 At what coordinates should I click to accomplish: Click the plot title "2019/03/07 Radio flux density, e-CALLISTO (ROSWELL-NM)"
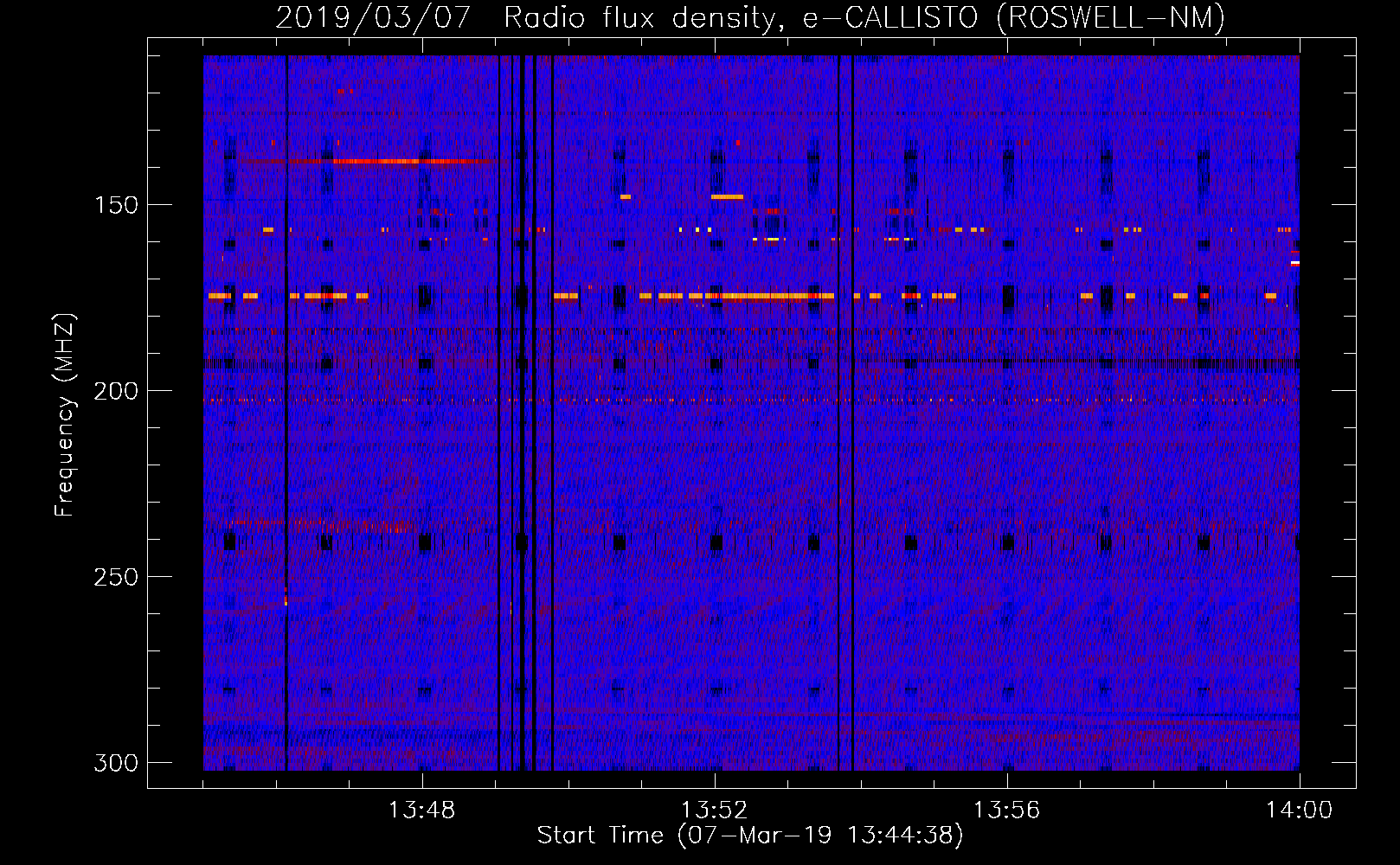coord(750,17)
